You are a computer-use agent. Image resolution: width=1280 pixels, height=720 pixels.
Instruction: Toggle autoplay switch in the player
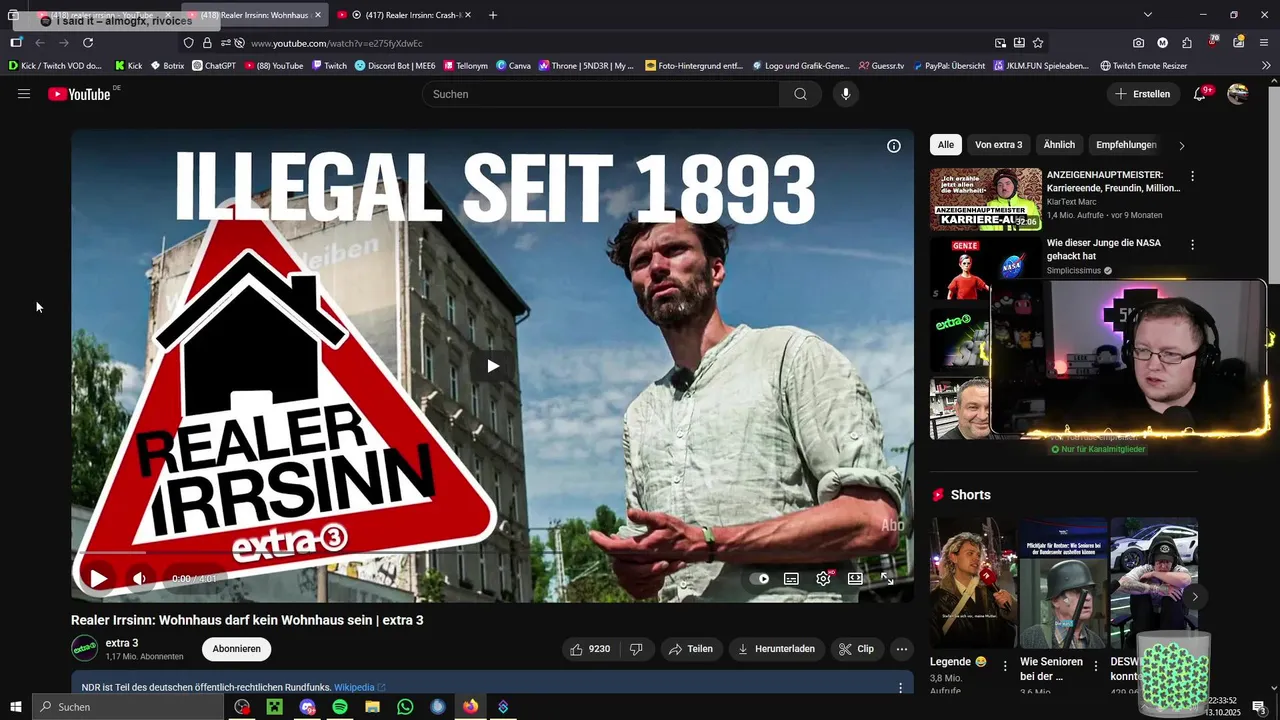coord(760,578)
